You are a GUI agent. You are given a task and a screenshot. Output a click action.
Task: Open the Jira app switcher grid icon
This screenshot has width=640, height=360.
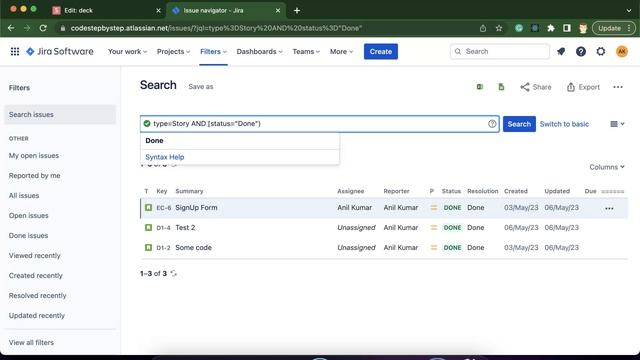point(15,51)
